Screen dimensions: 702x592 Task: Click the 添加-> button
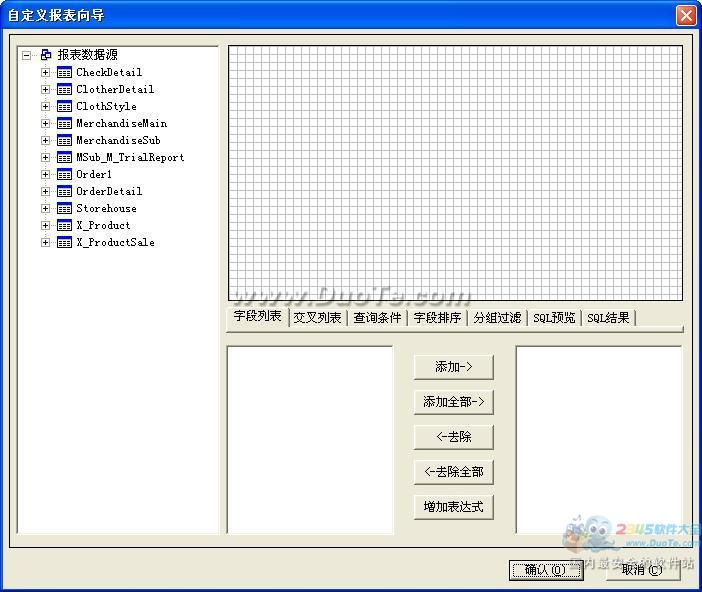454,367
